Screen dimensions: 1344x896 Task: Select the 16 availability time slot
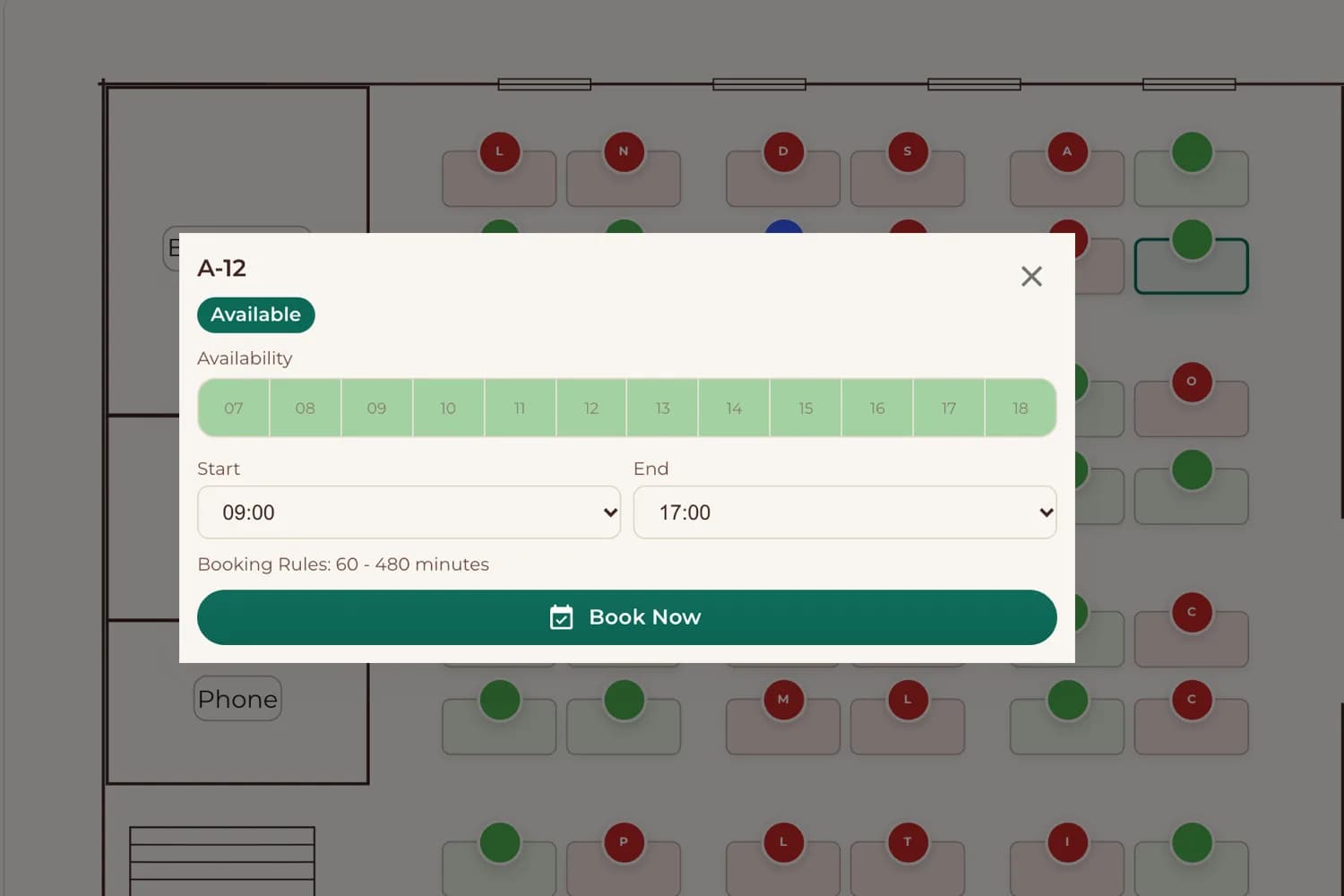click(x=877, y=408)
